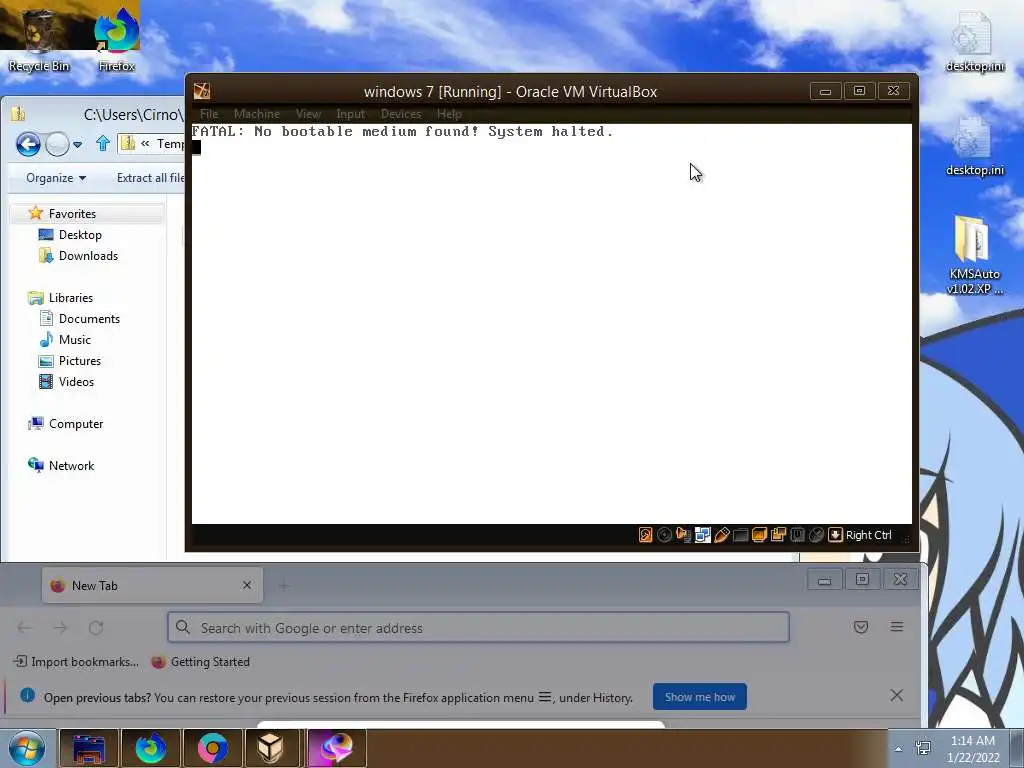Open the Windows Start menu

coord(27,748)
